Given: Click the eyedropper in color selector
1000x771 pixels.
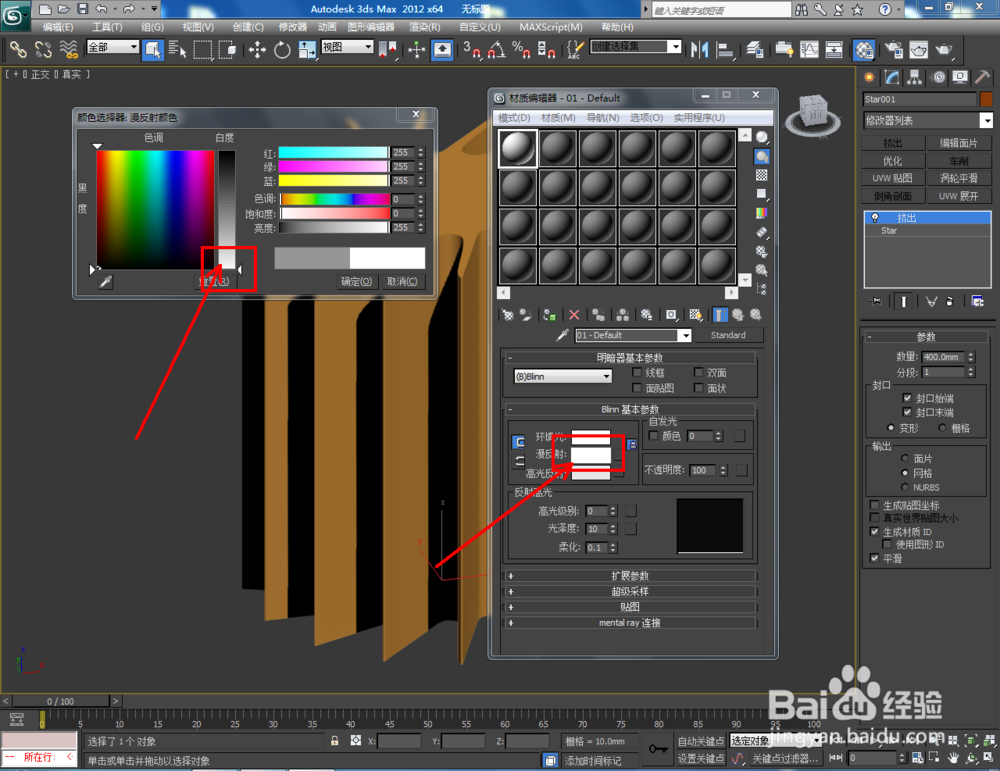Looking at the screenshot, I should tap(106, 281).
